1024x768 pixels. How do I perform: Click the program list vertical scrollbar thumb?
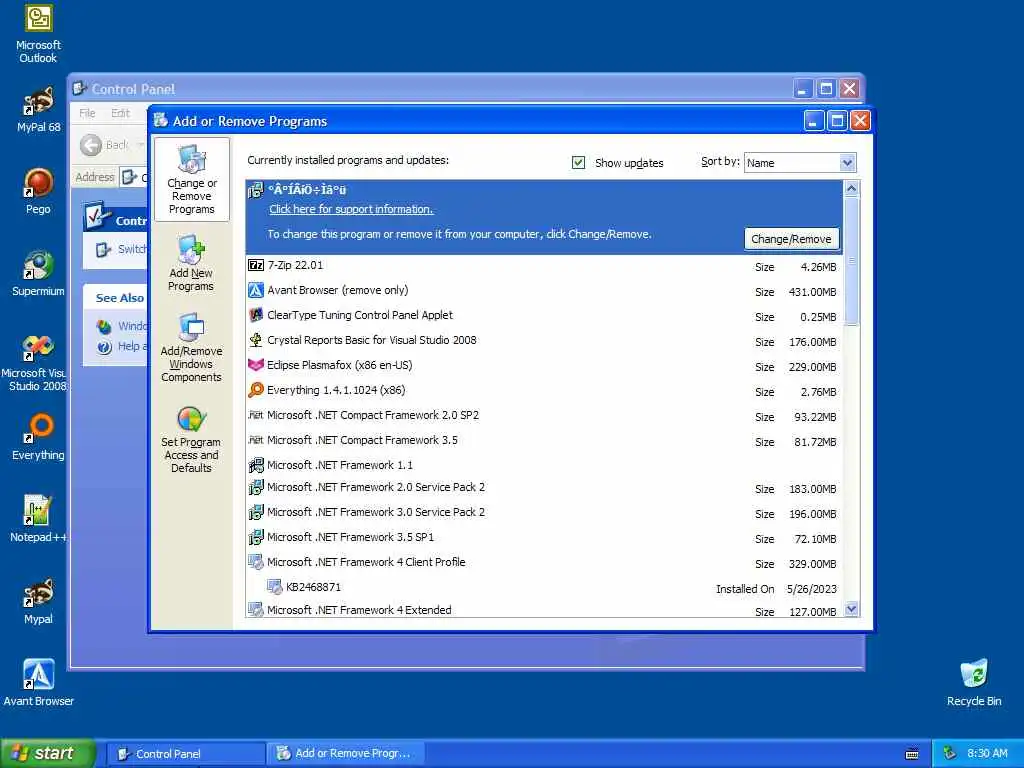click(851, 261)
